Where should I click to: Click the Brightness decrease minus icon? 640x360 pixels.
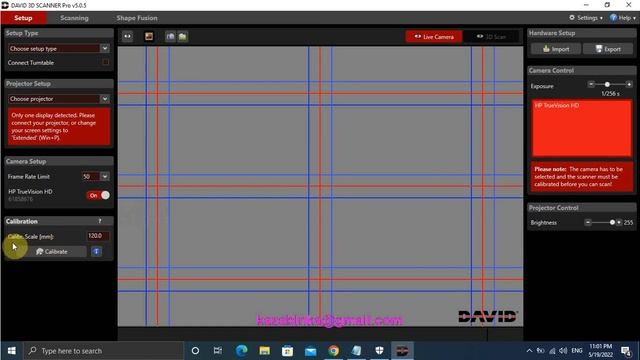(x=587, y=222)
